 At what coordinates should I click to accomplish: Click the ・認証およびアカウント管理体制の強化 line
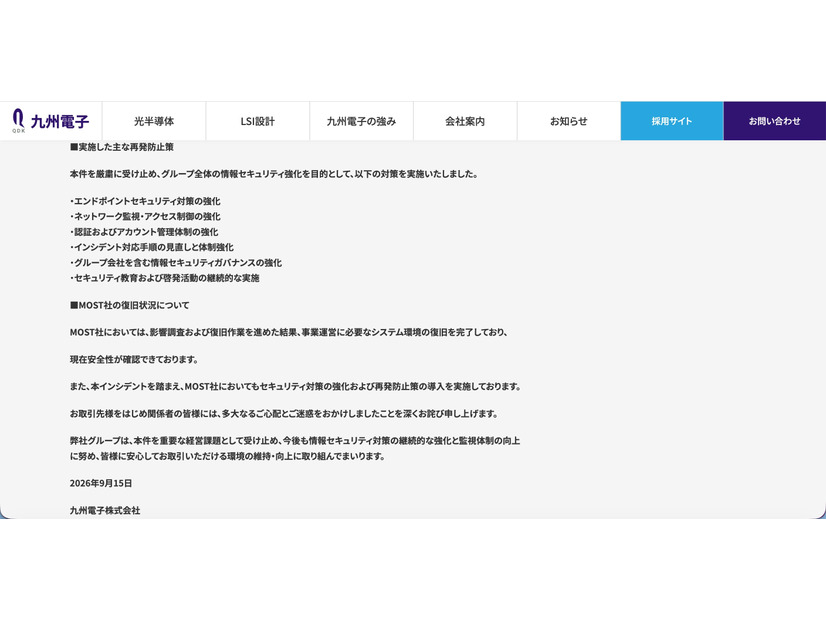tap(144, 232)
